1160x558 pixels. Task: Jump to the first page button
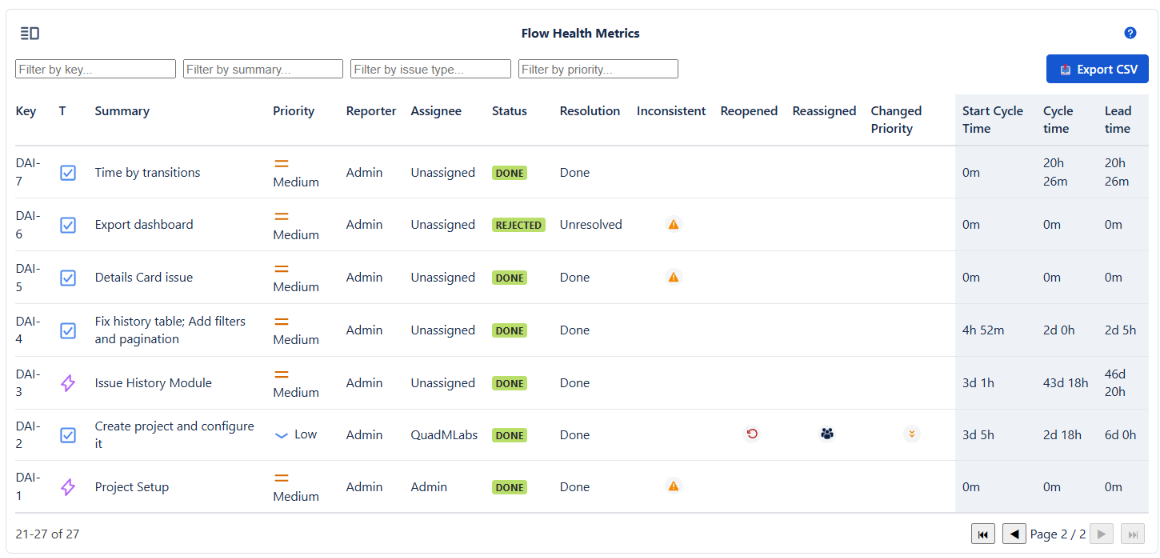tap(983, 534)
